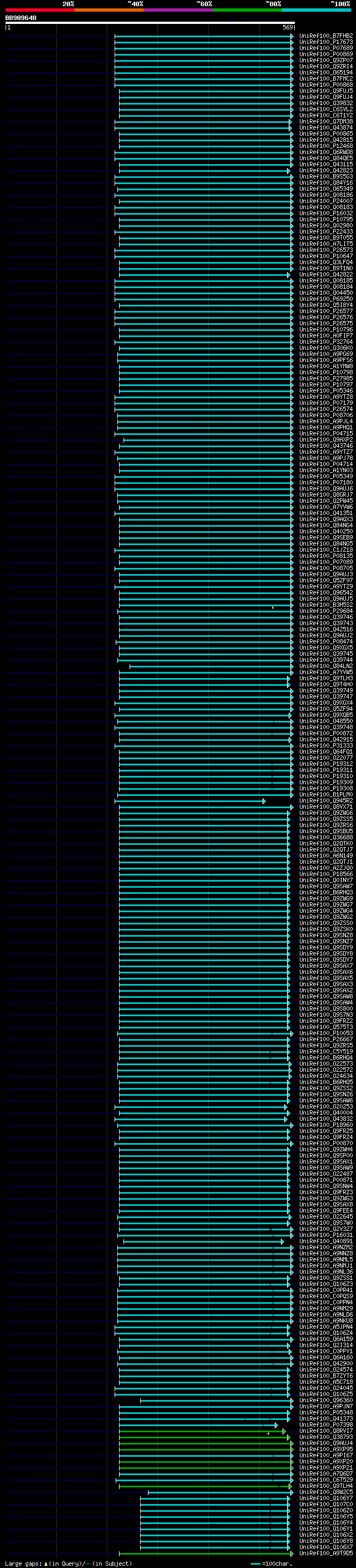Select hit UniRef100_Q5ZF94
Screen dimensions: 356x1568
pyautogui.click(x=326, y=709)
